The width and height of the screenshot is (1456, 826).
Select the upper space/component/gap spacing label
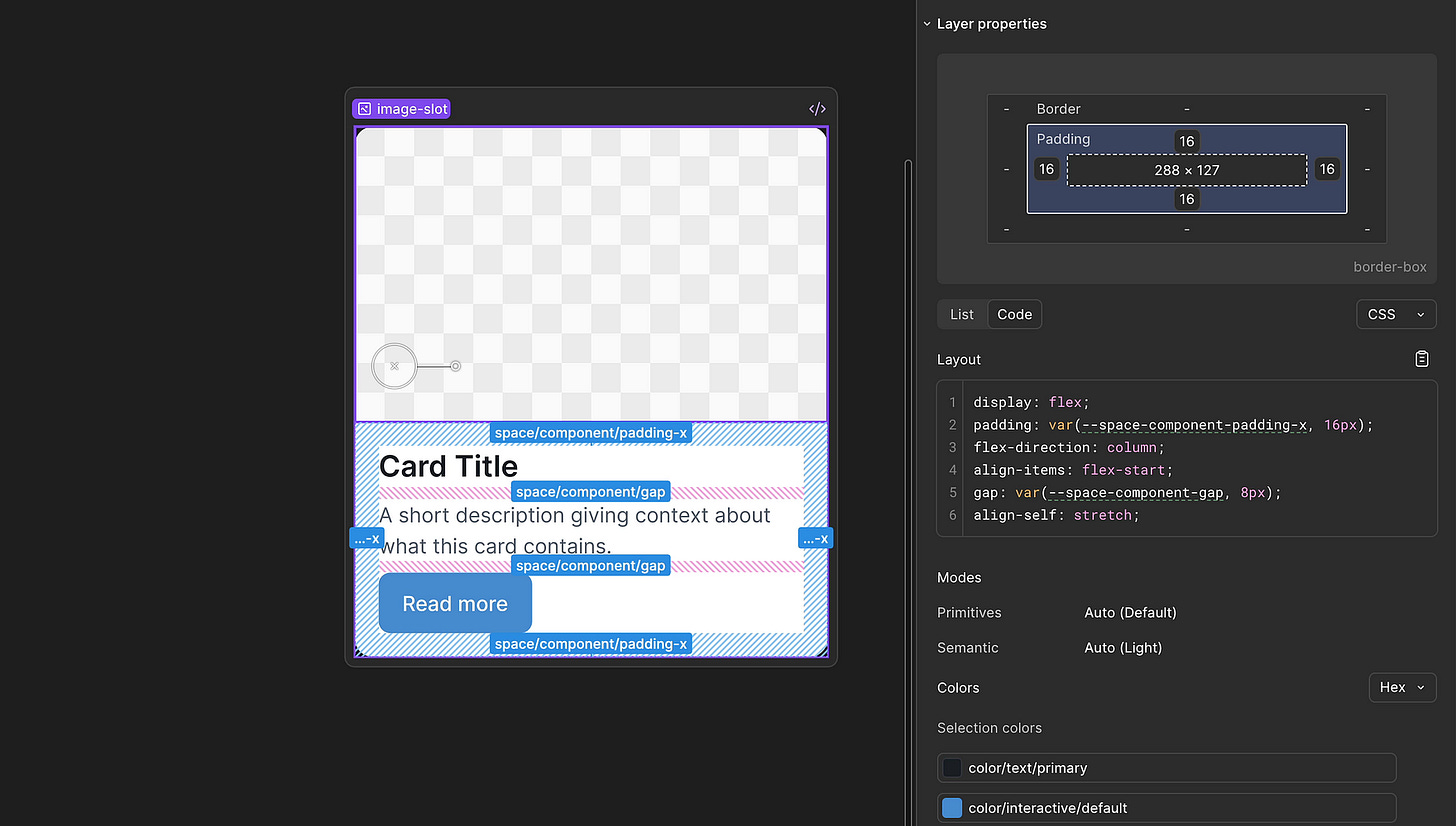(590, 491)
